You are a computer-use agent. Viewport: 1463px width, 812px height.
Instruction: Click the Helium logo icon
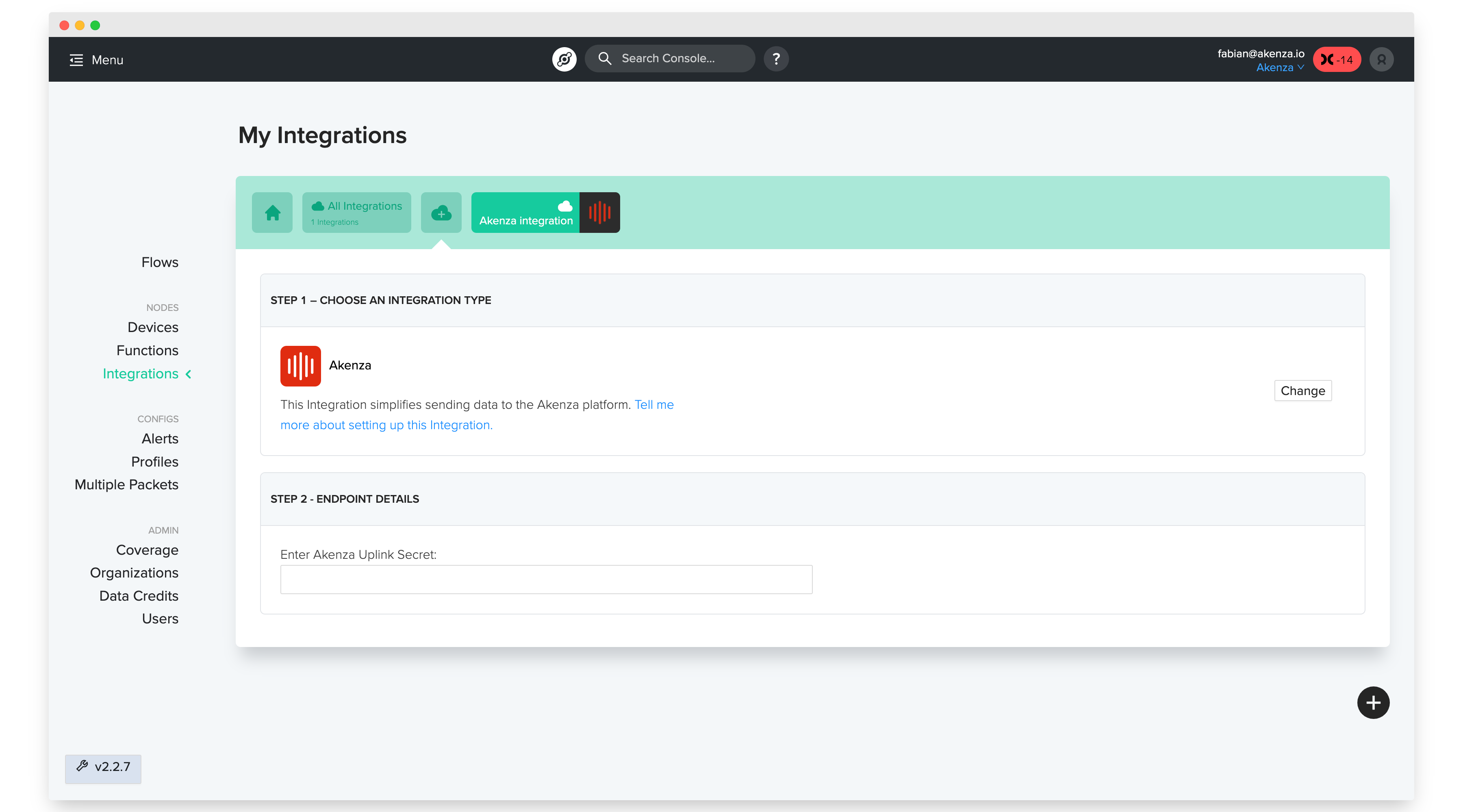point(564,59)
